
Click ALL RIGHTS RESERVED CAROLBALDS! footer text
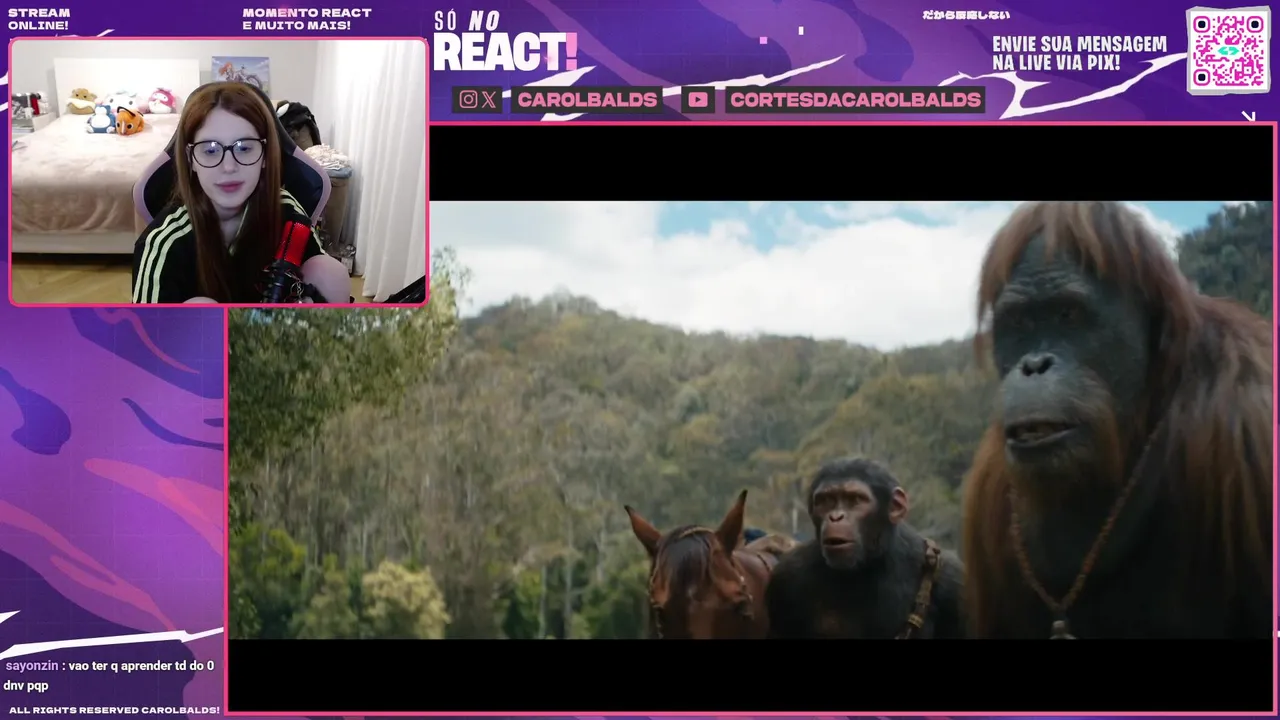point(114,710)
